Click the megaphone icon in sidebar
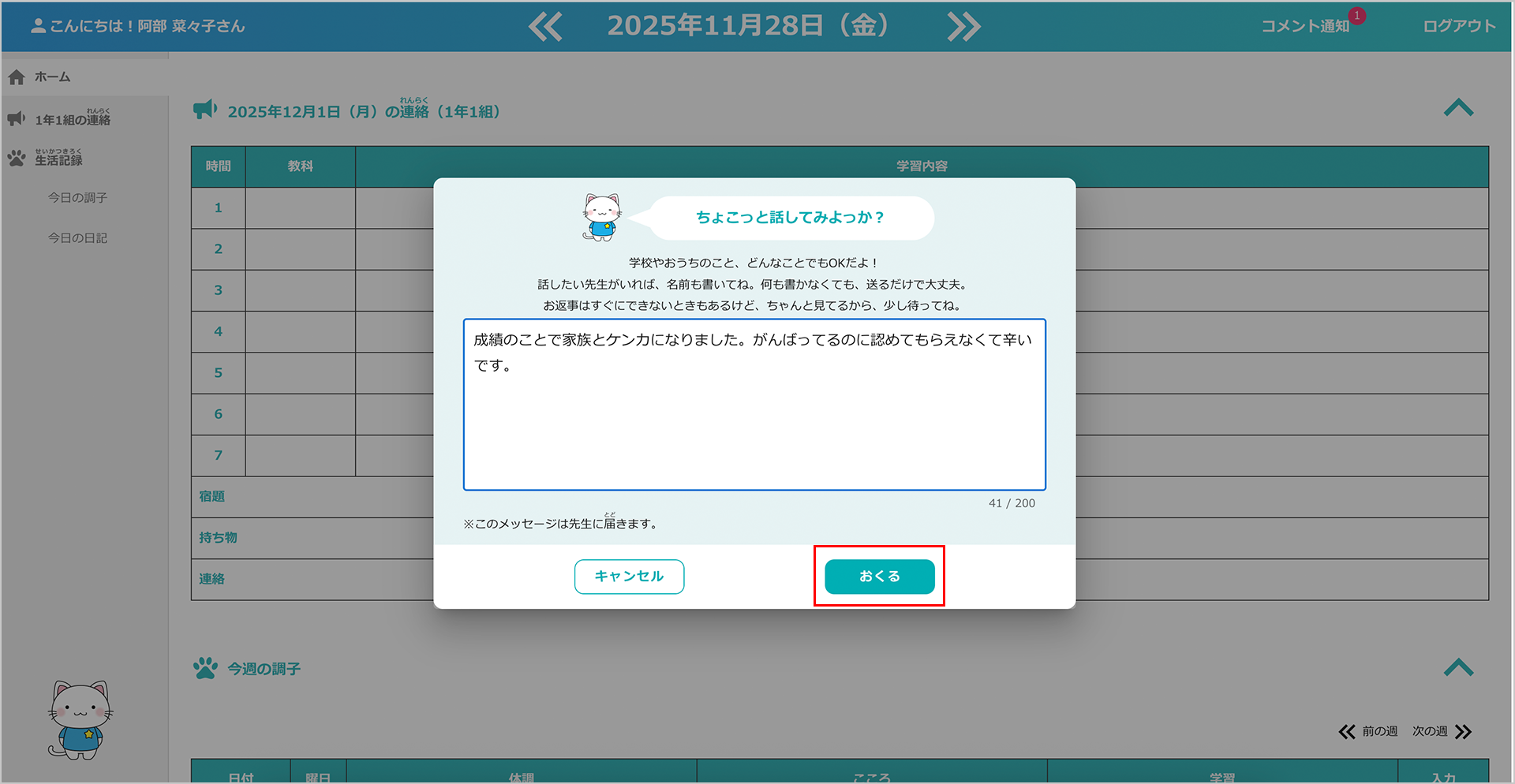 point(17,119)
